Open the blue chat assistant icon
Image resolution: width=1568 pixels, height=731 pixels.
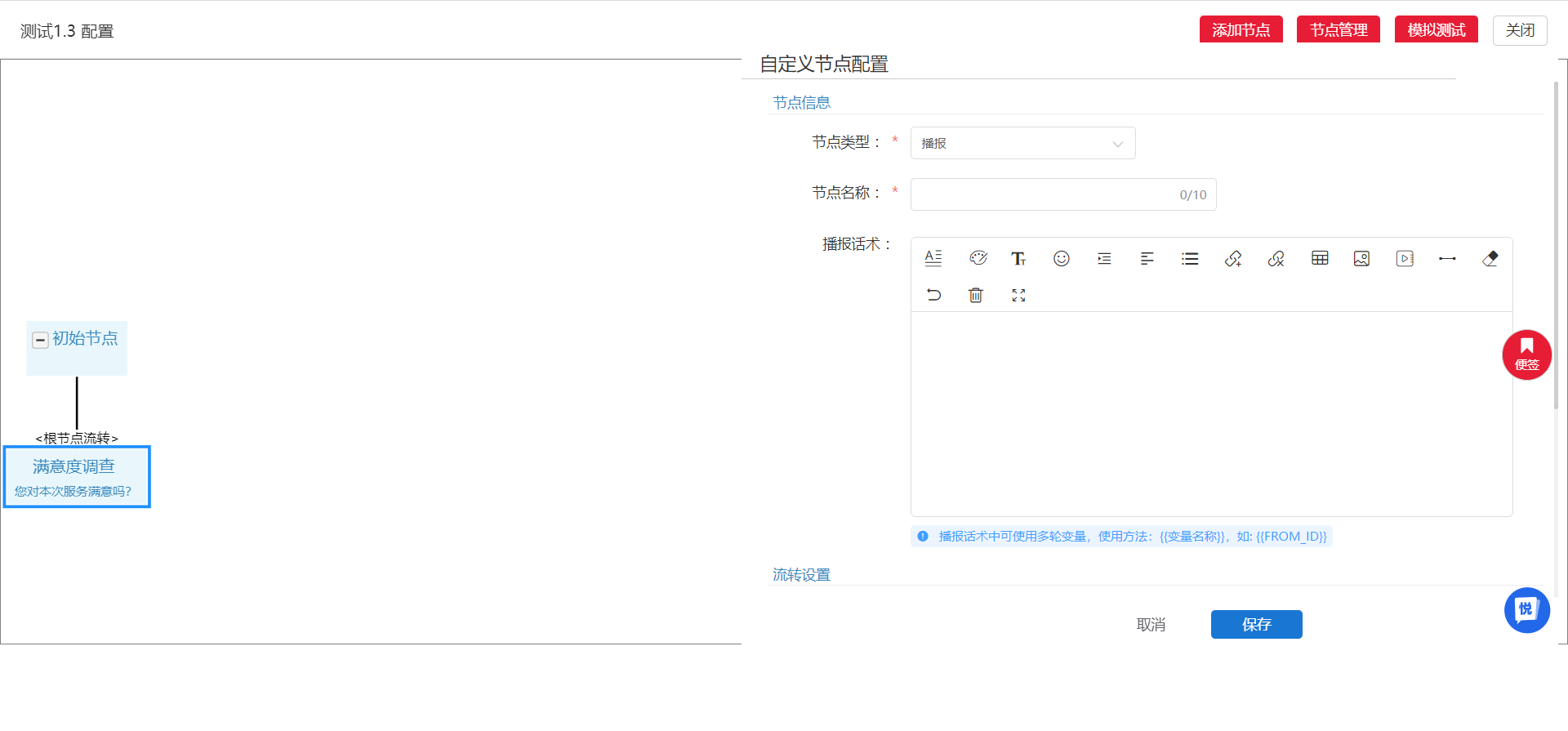coord(1526,610)
